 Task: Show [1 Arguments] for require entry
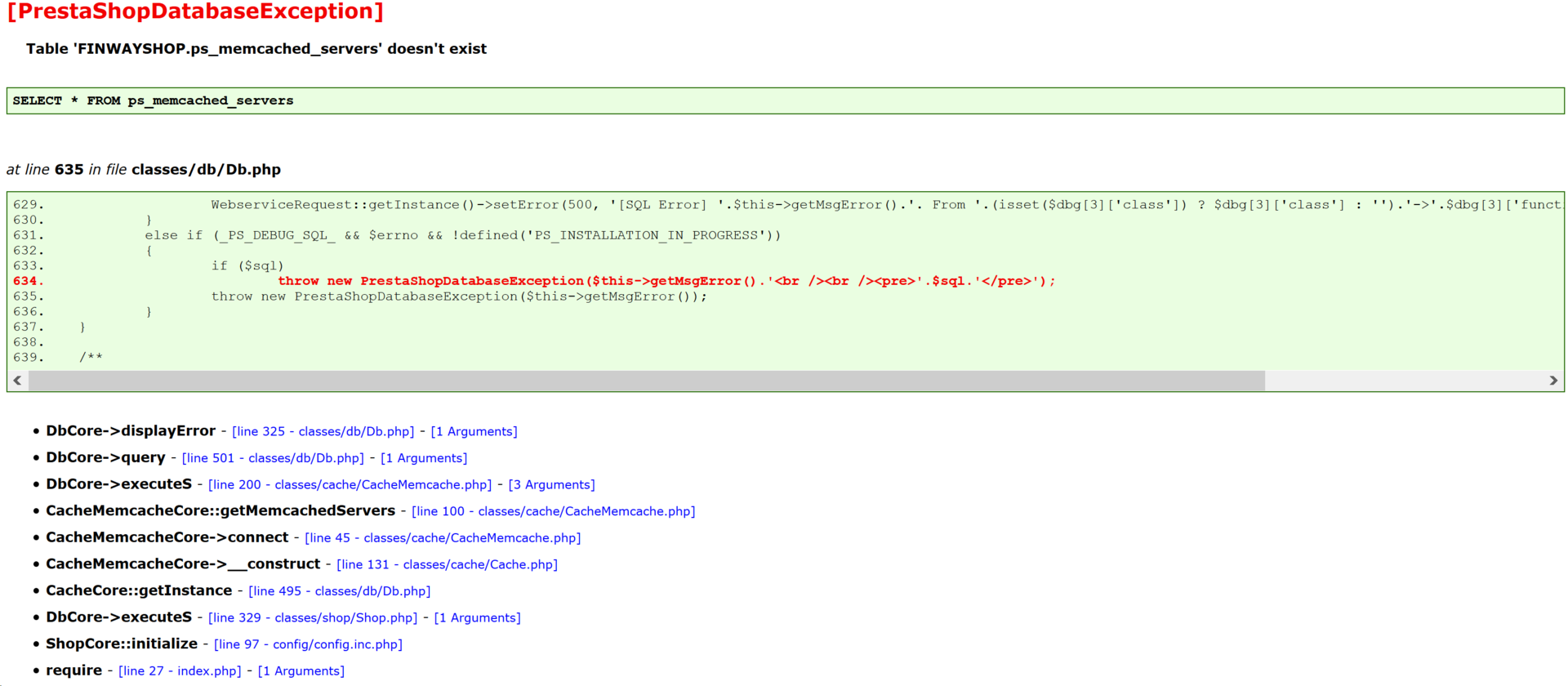click(x=301, y=670)
